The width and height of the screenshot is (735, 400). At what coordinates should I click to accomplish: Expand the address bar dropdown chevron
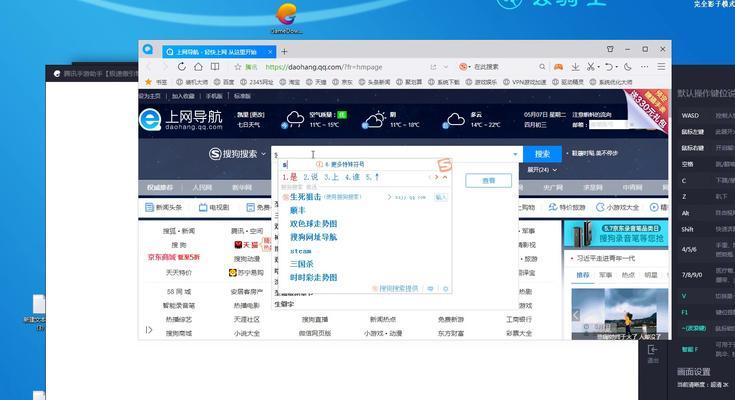(x=446, y=67)
